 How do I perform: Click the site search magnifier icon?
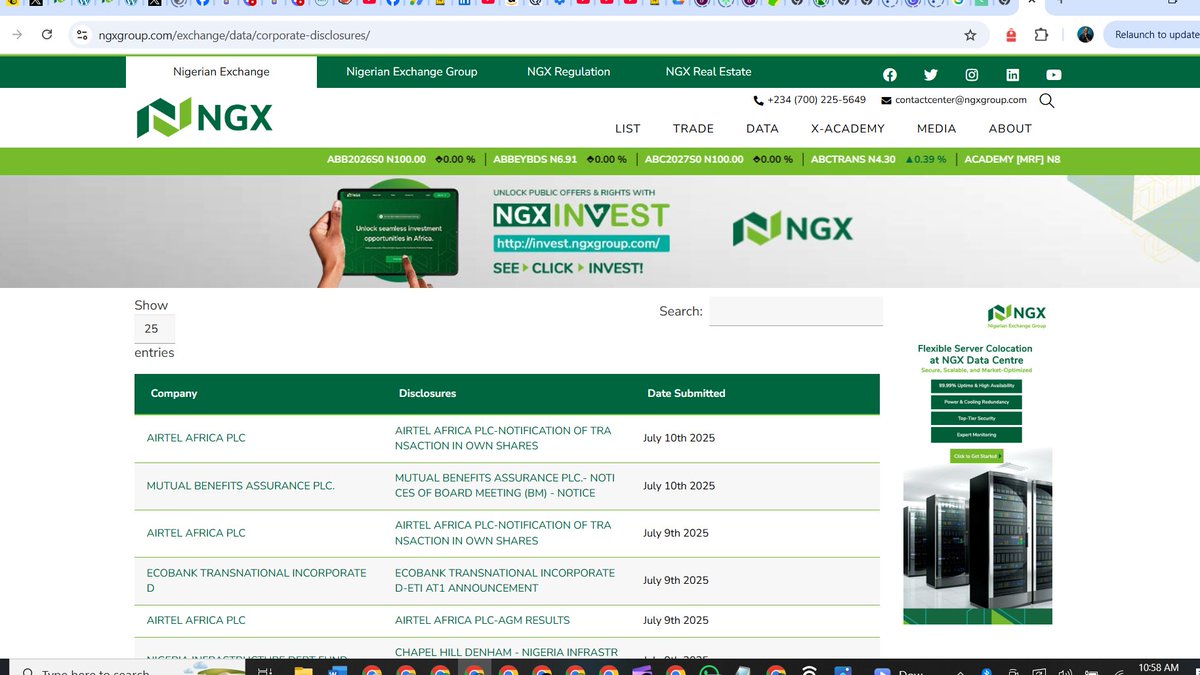coord(1047,100)
